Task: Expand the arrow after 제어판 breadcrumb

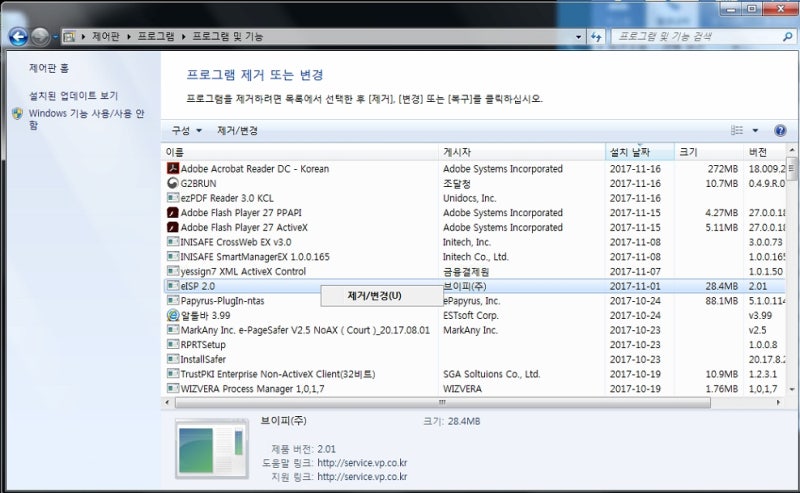Action: click(x=129, y=37)
